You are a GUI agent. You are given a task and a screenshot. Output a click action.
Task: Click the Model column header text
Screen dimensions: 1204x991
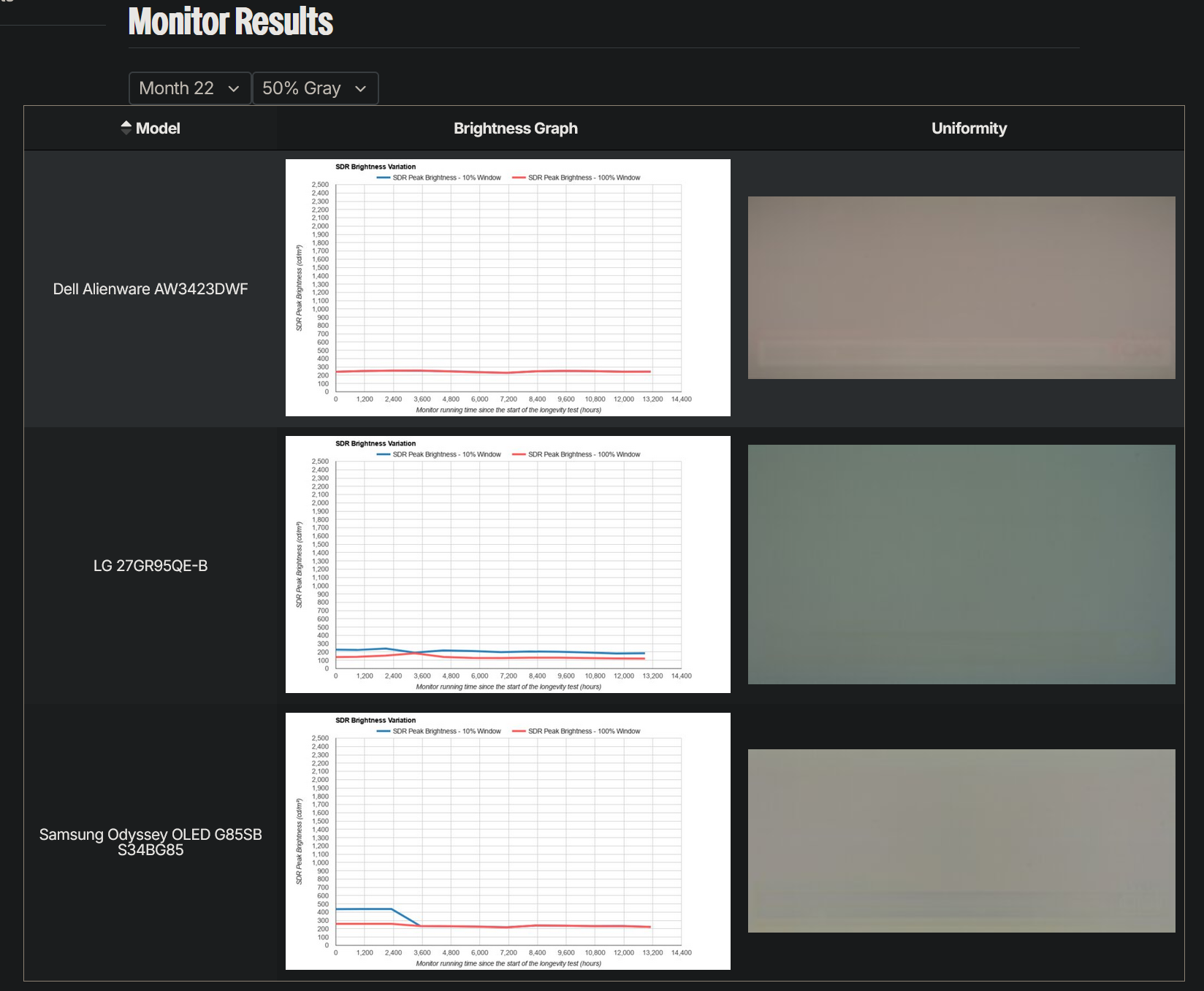click(158, 129)
